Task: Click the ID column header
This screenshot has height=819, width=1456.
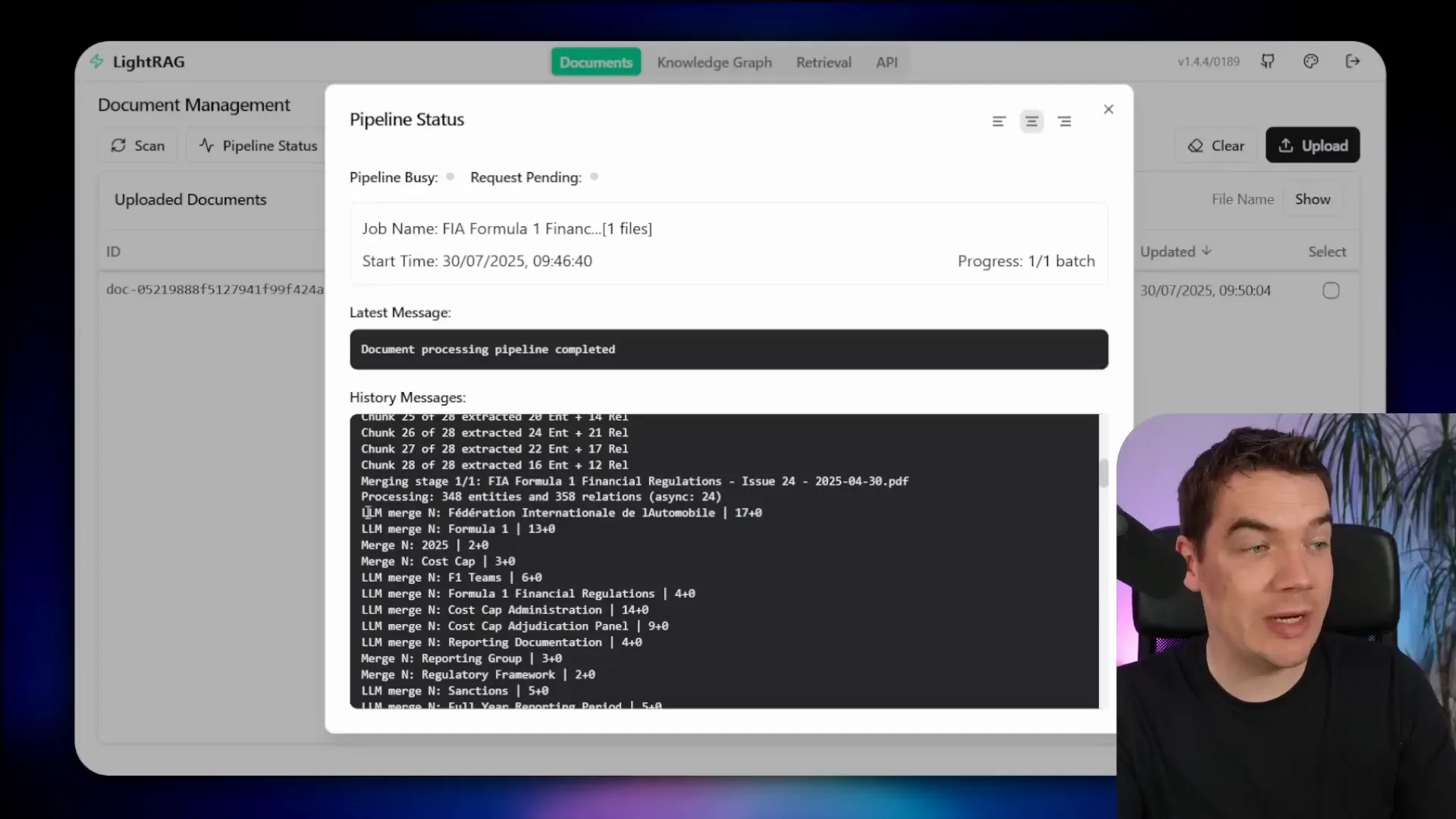Action: pyautogui.click(x=113, y=252)
